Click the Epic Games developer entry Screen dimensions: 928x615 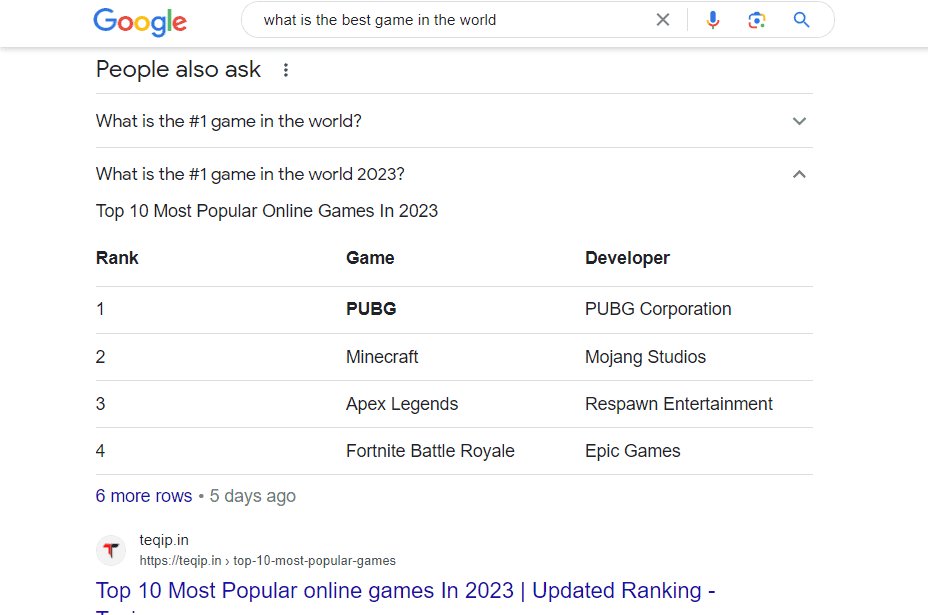pyautogui.click(x=632, y=450)
